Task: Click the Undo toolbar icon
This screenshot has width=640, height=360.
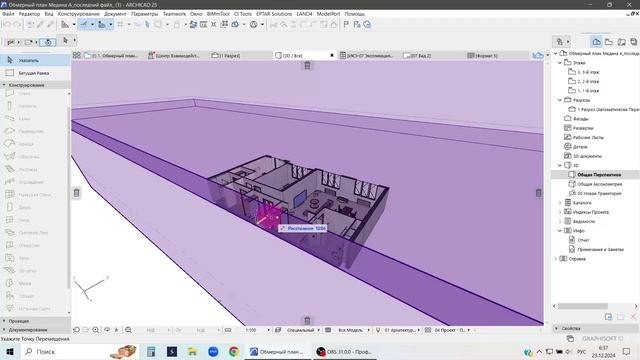Action: pyautogui.click(x=7, y=24)
